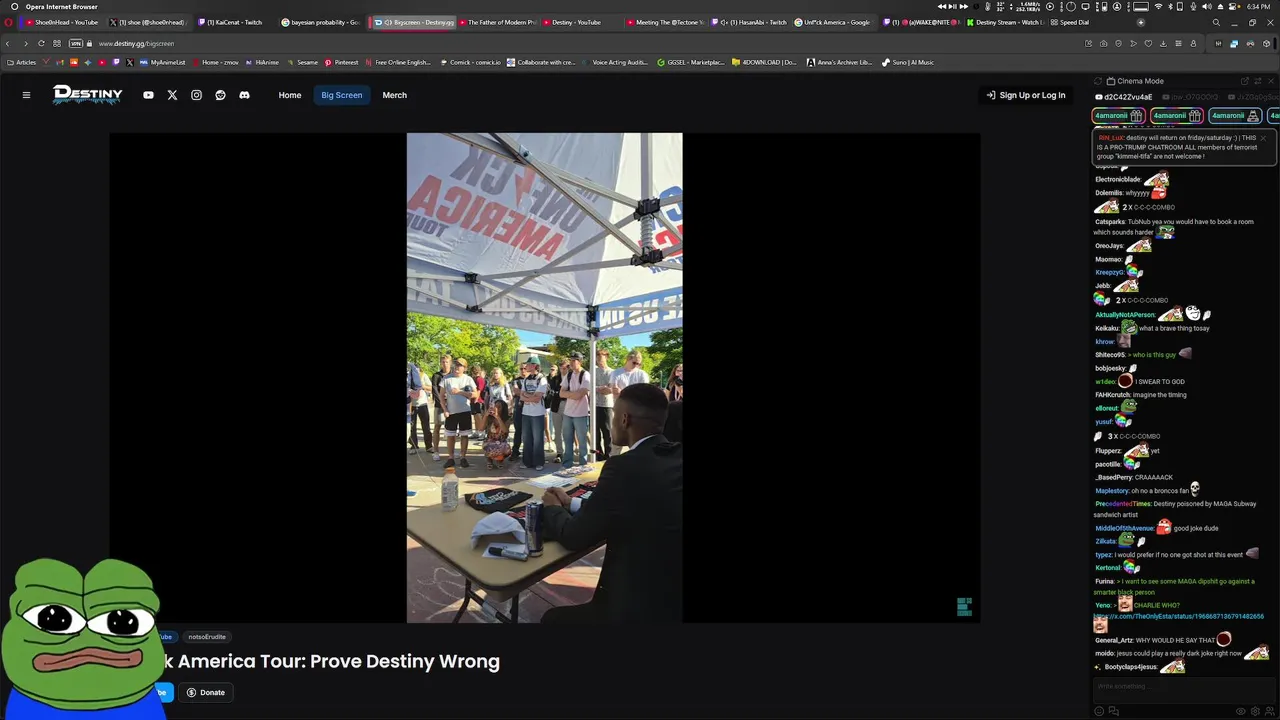Open the X (Twitter) social icon
The width and height of the screenshot is (1280, 720).
172,95
